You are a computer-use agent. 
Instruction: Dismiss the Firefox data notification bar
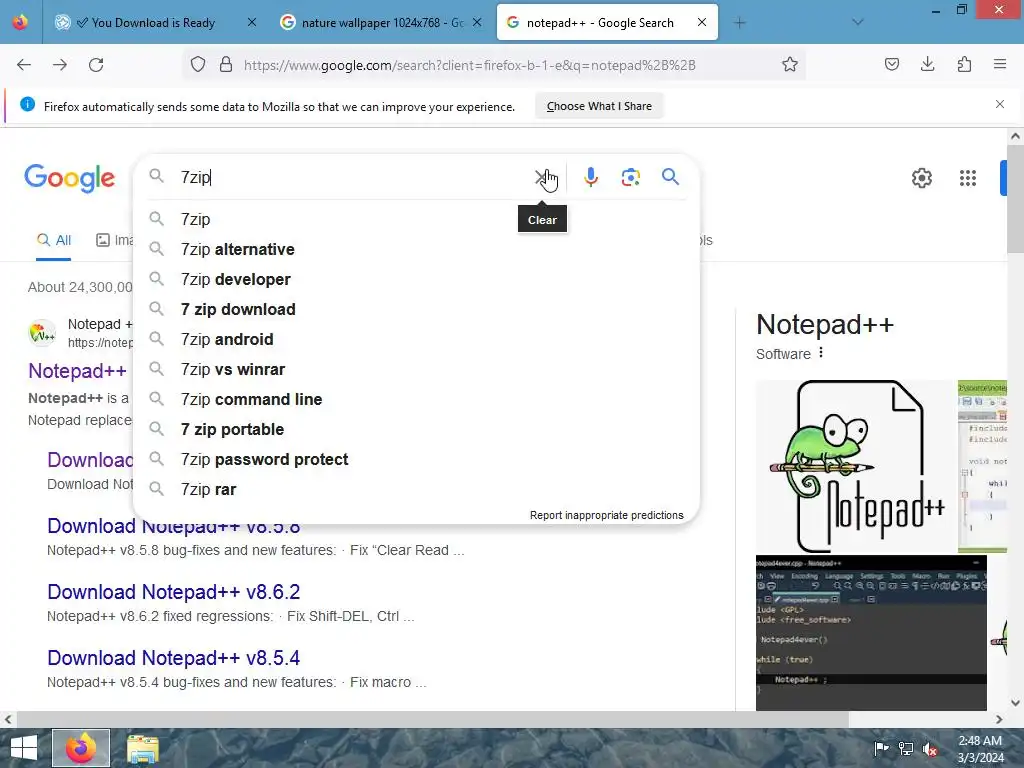point(999,104)
